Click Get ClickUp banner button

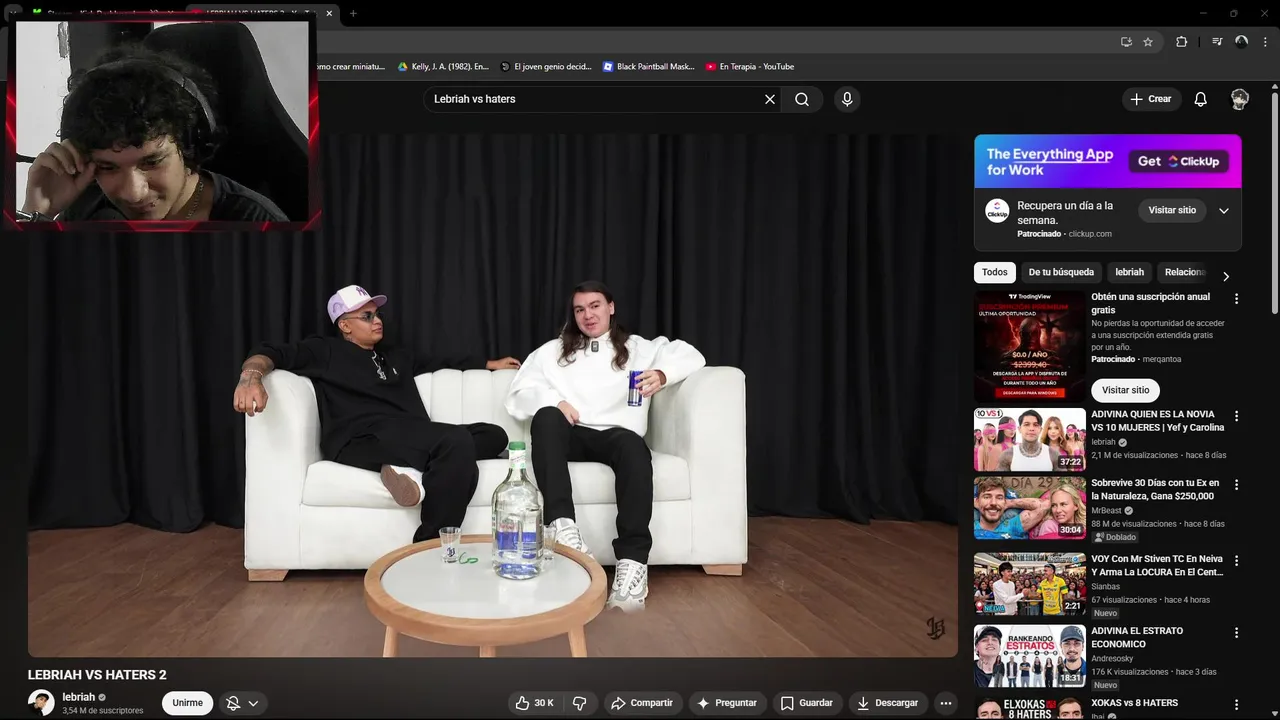click(1180, 161)
